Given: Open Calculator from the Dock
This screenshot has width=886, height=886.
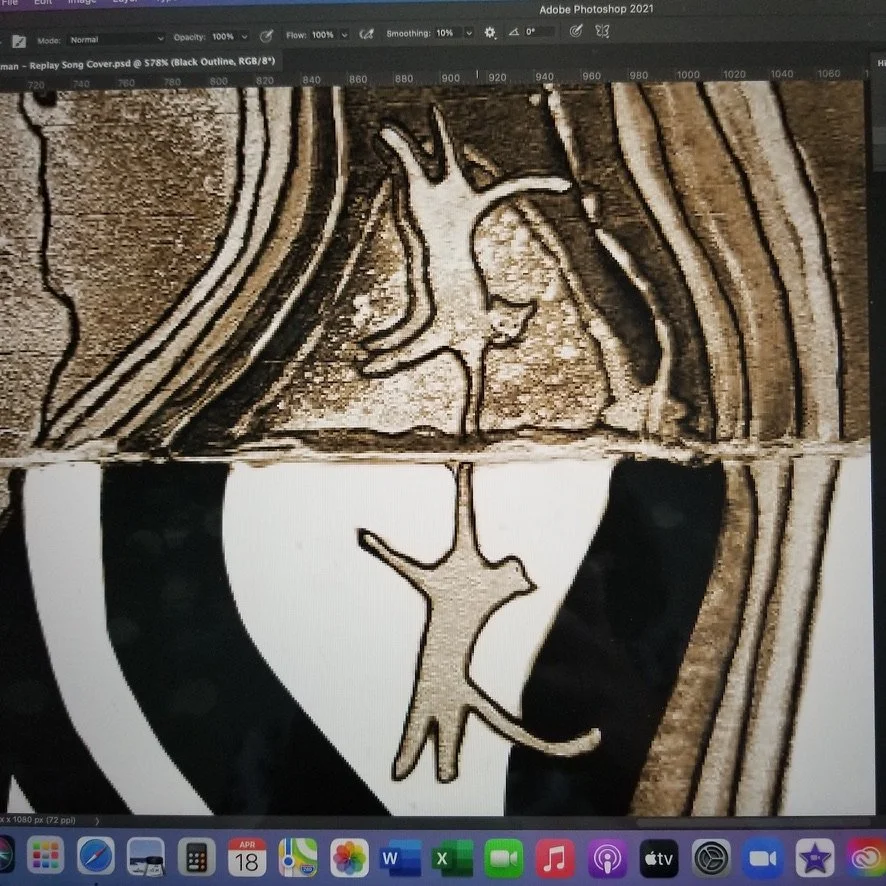Looking at the screenshot, I should tap(196, 857).
